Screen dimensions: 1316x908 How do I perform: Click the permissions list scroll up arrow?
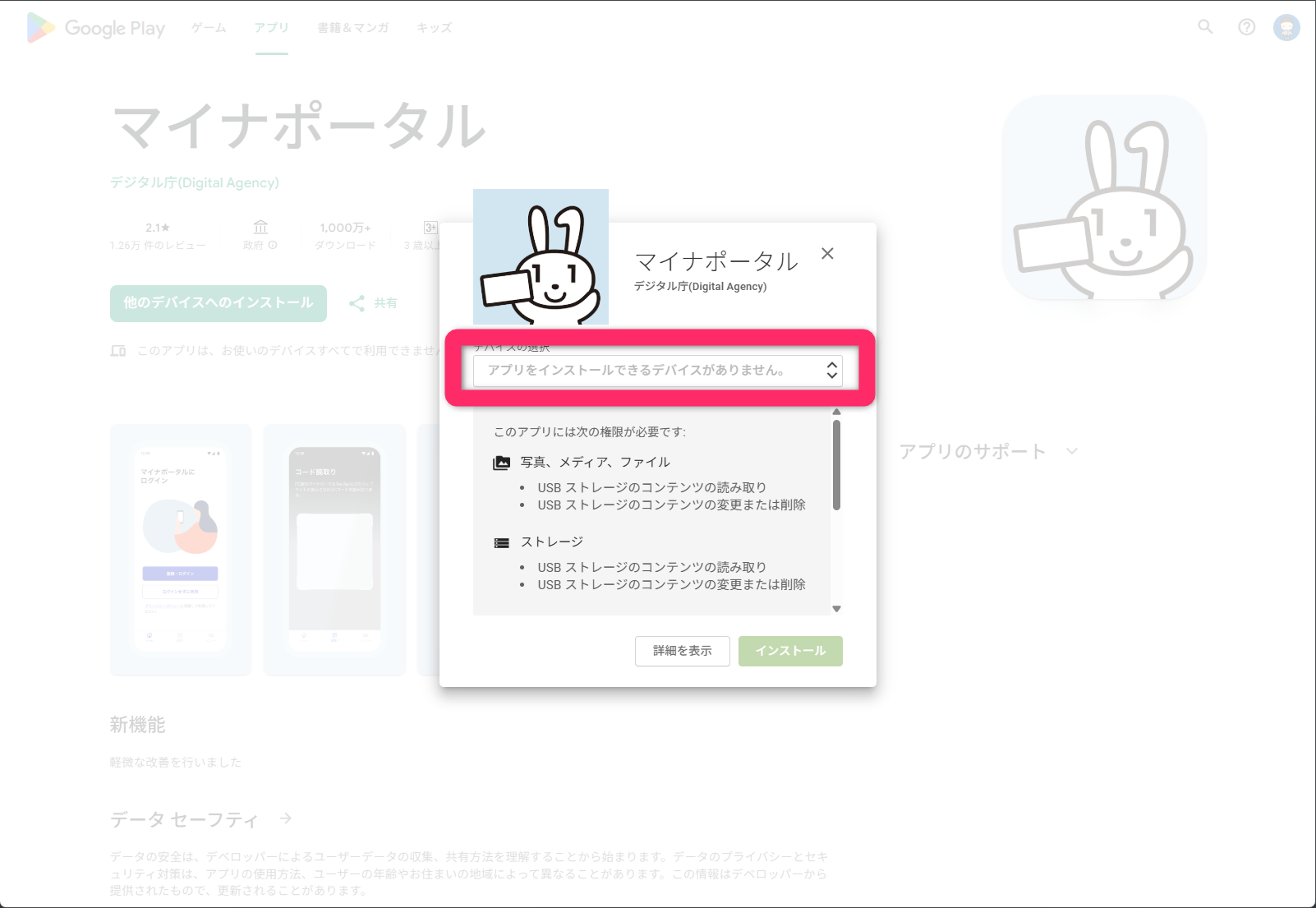point(836,413)
